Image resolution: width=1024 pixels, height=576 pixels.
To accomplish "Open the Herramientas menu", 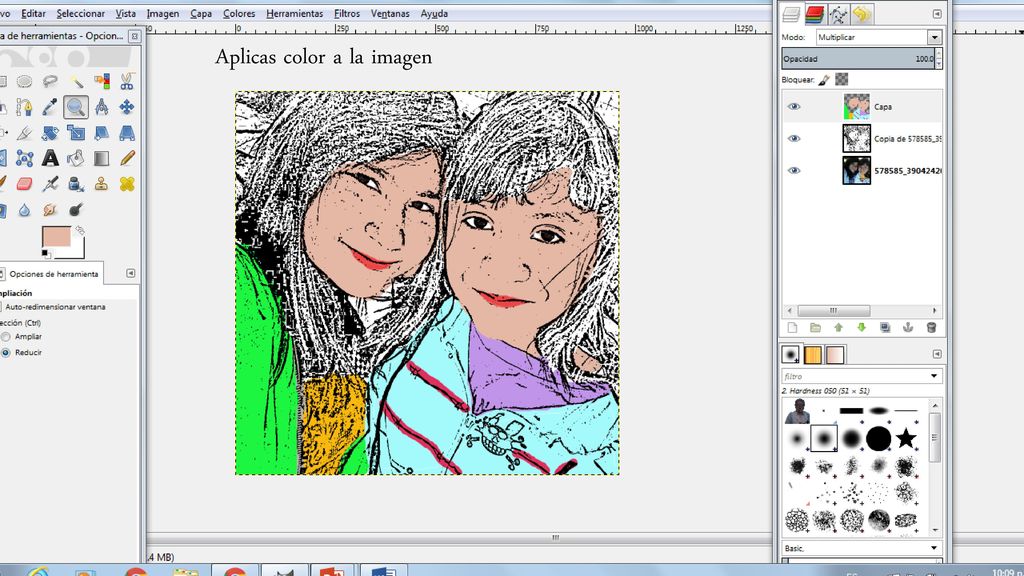I will [x=295, y=13].
